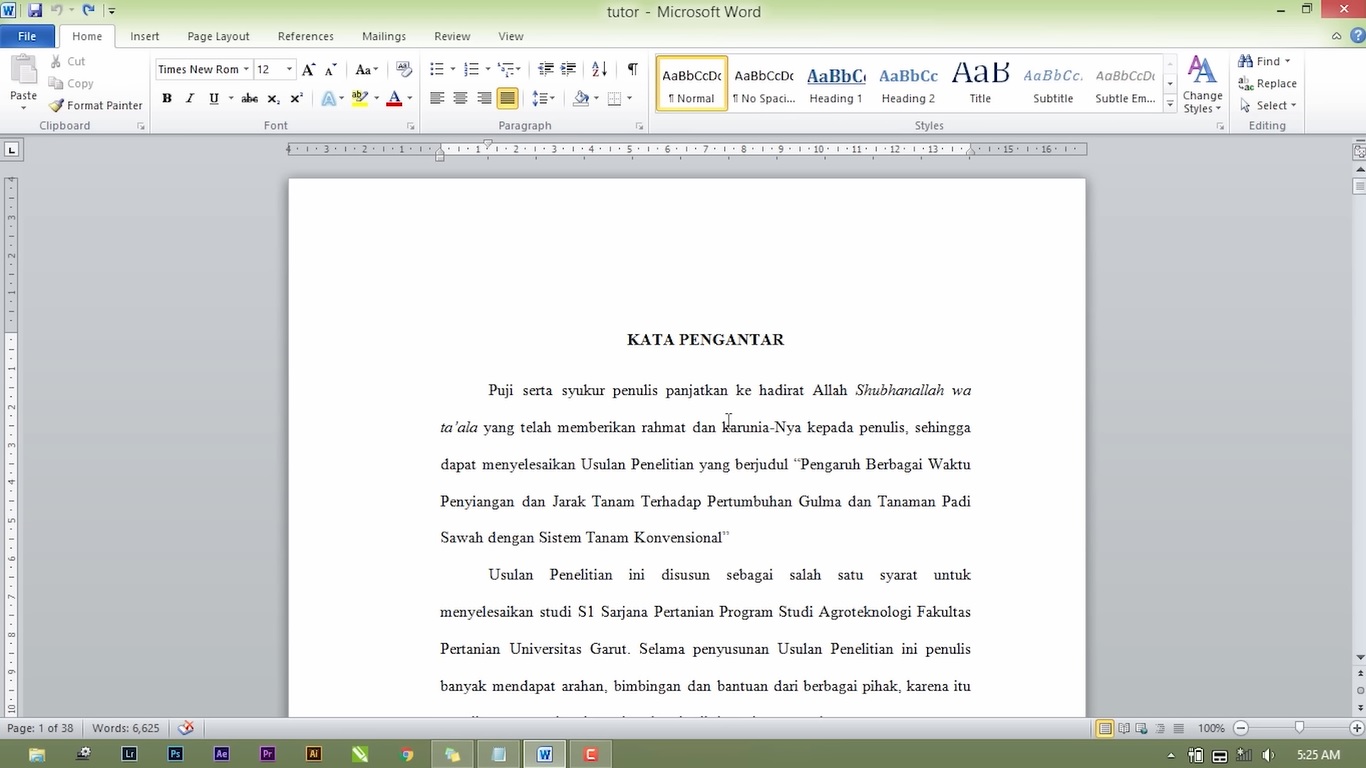Toggle Show/Hide paragraph marks

point(632,69)
